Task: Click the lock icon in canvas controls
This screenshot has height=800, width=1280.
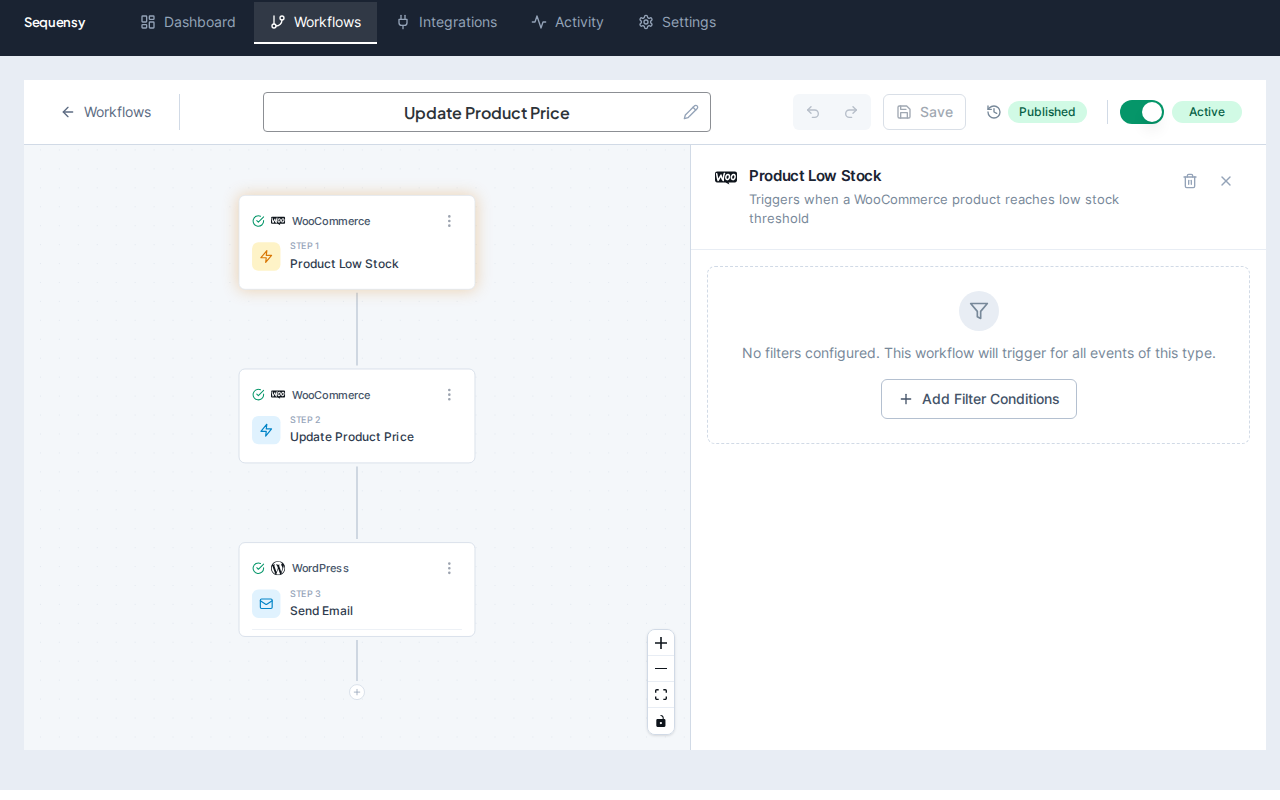Action: click(x=660, y=720)
